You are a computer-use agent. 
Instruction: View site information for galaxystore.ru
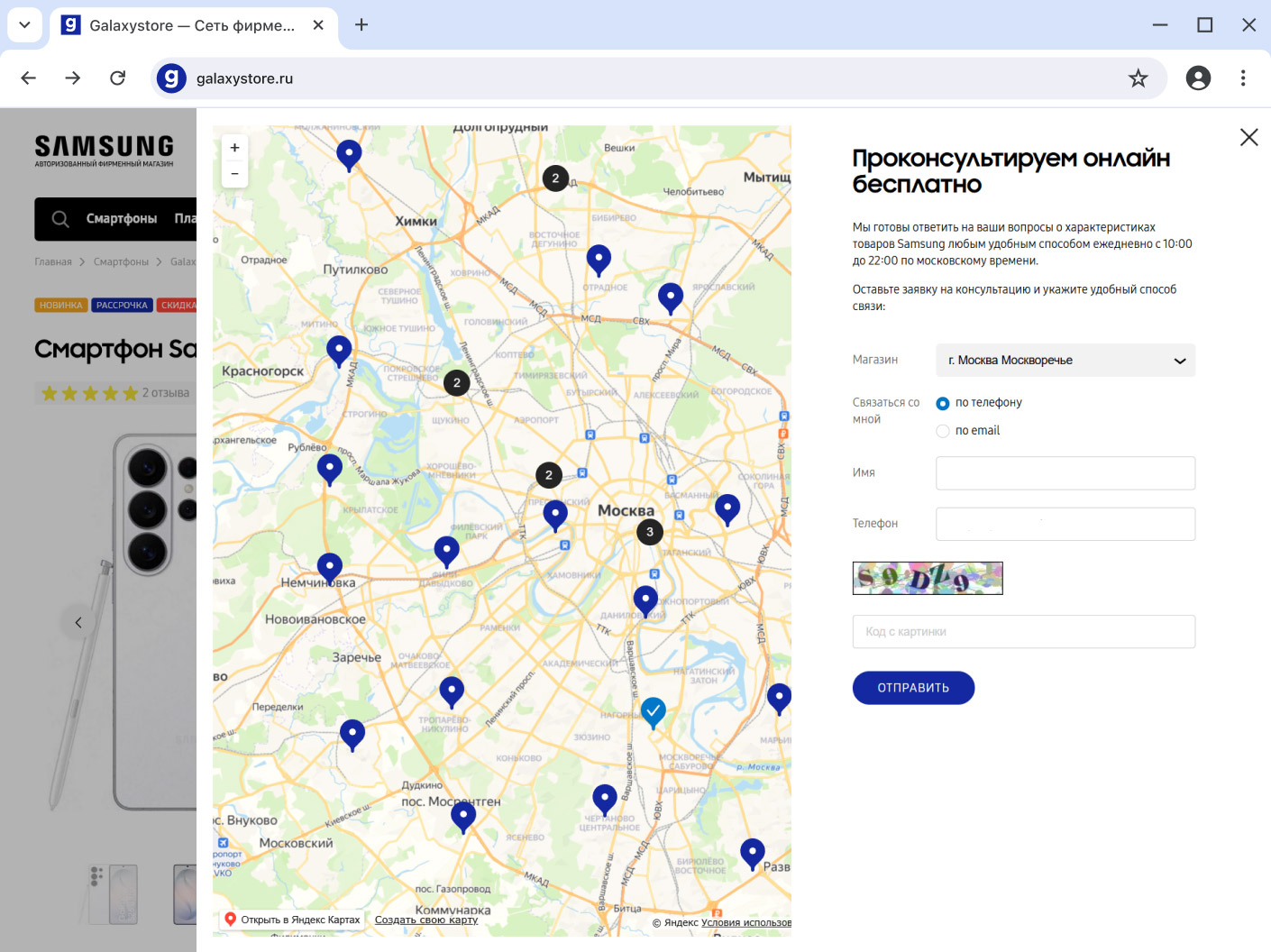(171, 78)
